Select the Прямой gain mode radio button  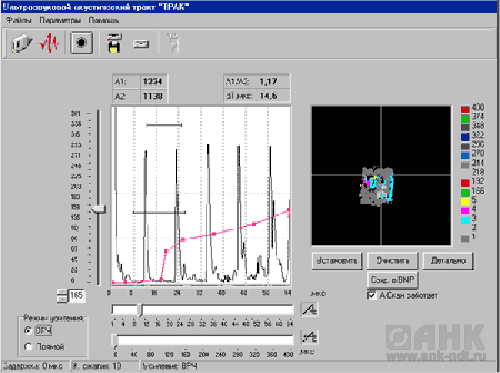click(28, 347)
